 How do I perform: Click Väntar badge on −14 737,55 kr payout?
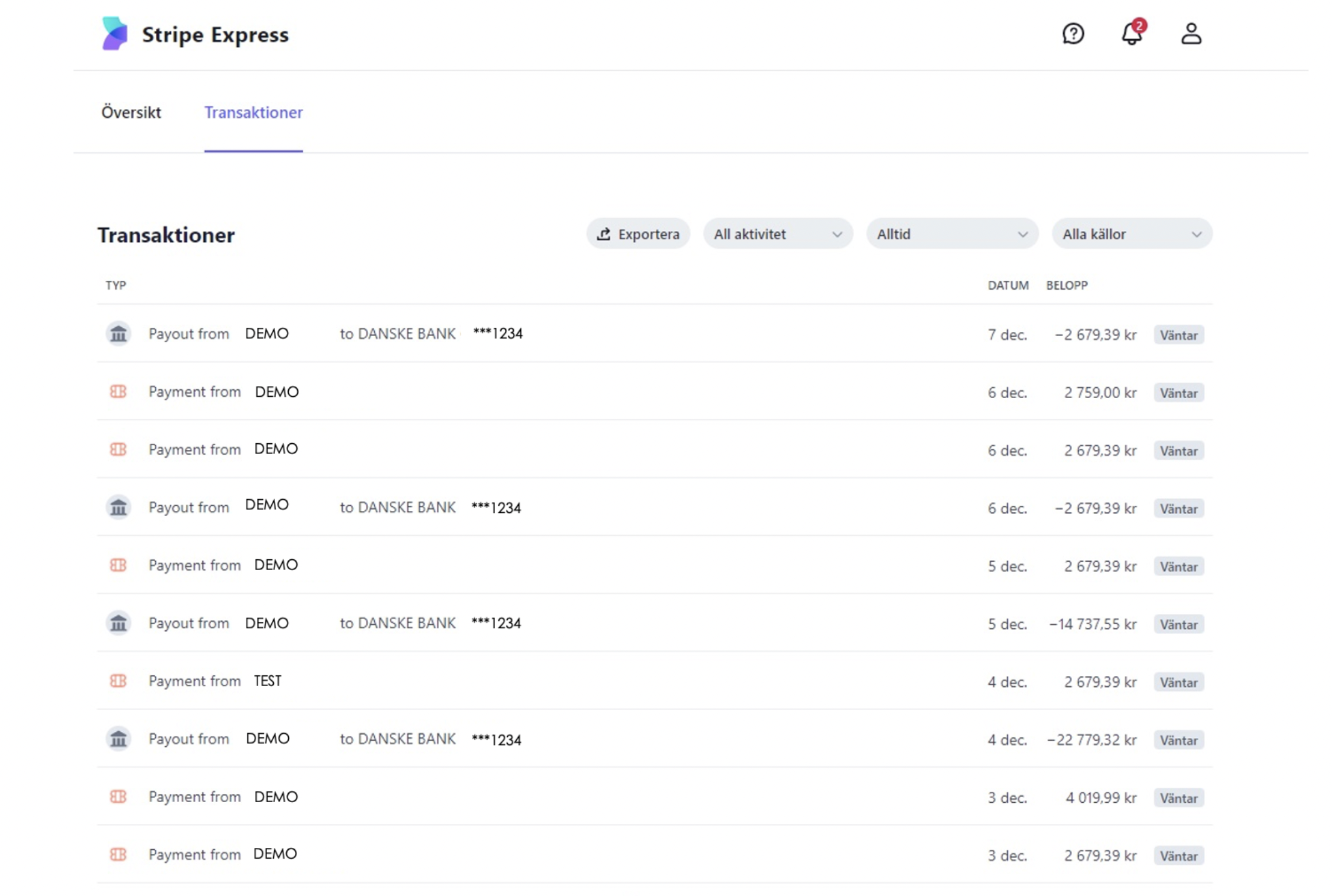pyautogui.click(x=1179, y=624)
